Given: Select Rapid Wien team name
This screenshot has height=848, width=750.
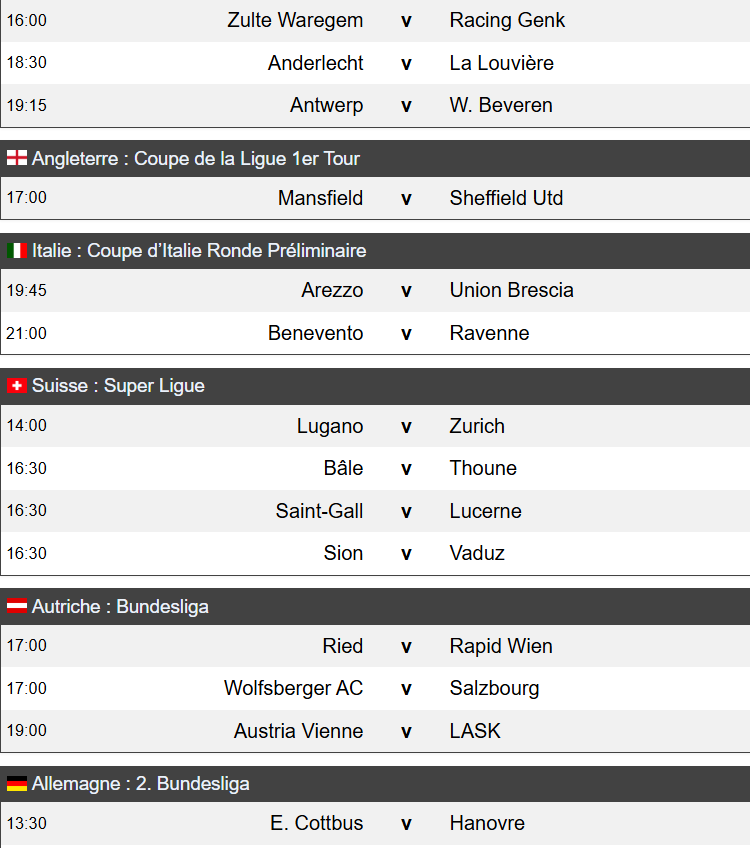Looking at the screenshot, I should coord(501,646).
